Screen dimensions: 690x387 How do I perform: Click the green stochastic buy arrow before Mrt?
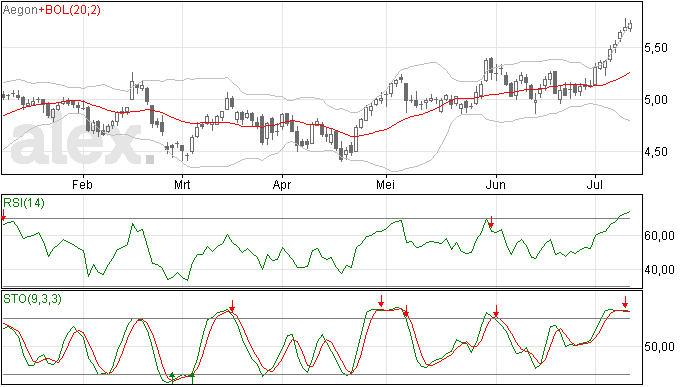click(x=172, y=378)
